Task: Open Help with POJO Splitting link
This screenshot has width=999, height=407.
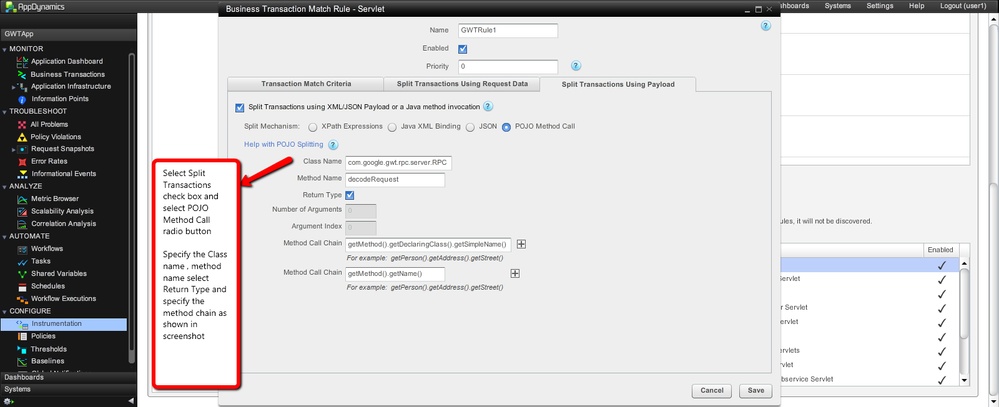Action: click(x=284, y=145)
